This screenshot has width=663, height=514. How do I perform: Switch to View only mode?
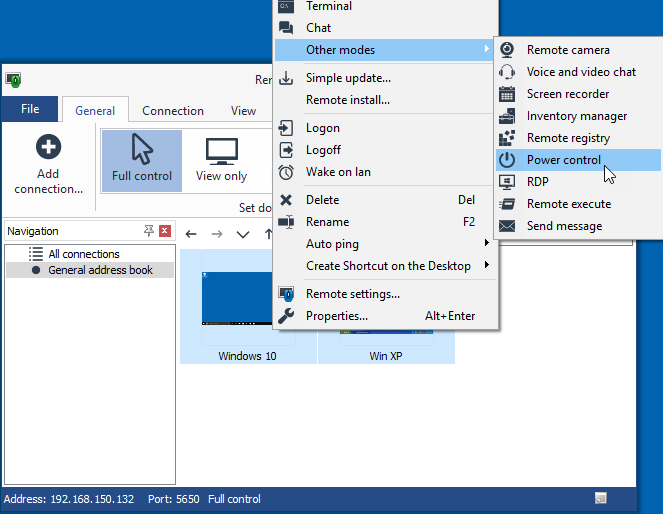[x=221, y=160]
